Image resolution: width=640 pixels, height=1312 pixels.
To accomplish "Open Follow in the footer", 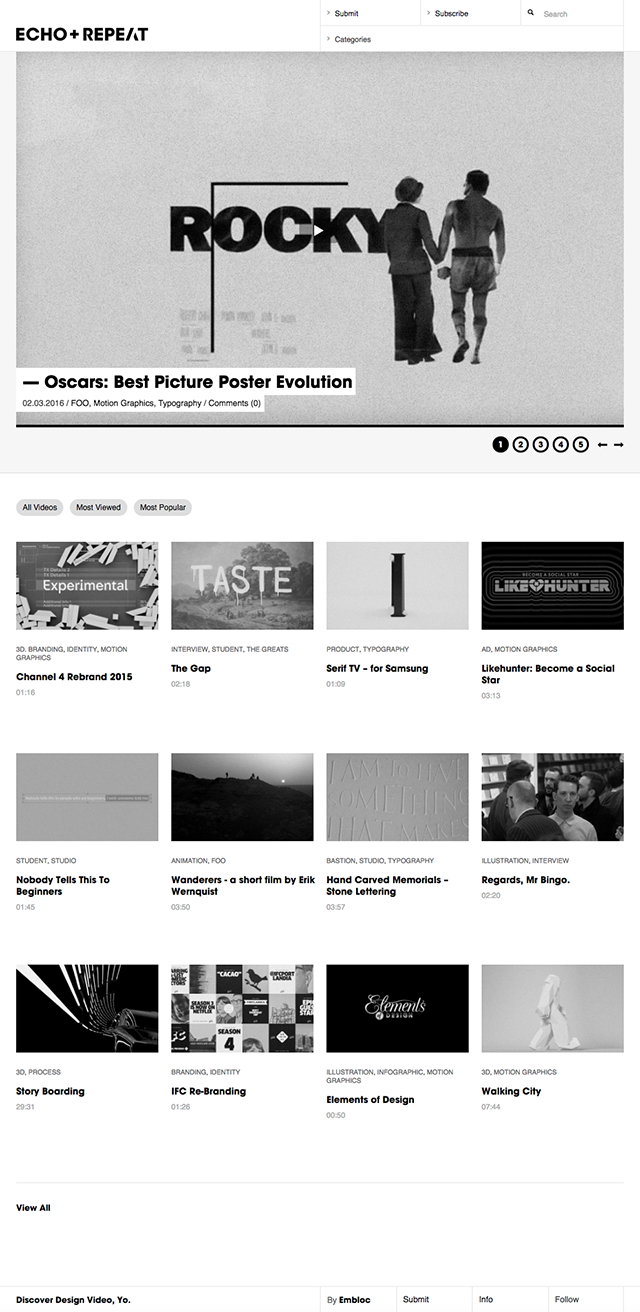I will (567, 1299).
